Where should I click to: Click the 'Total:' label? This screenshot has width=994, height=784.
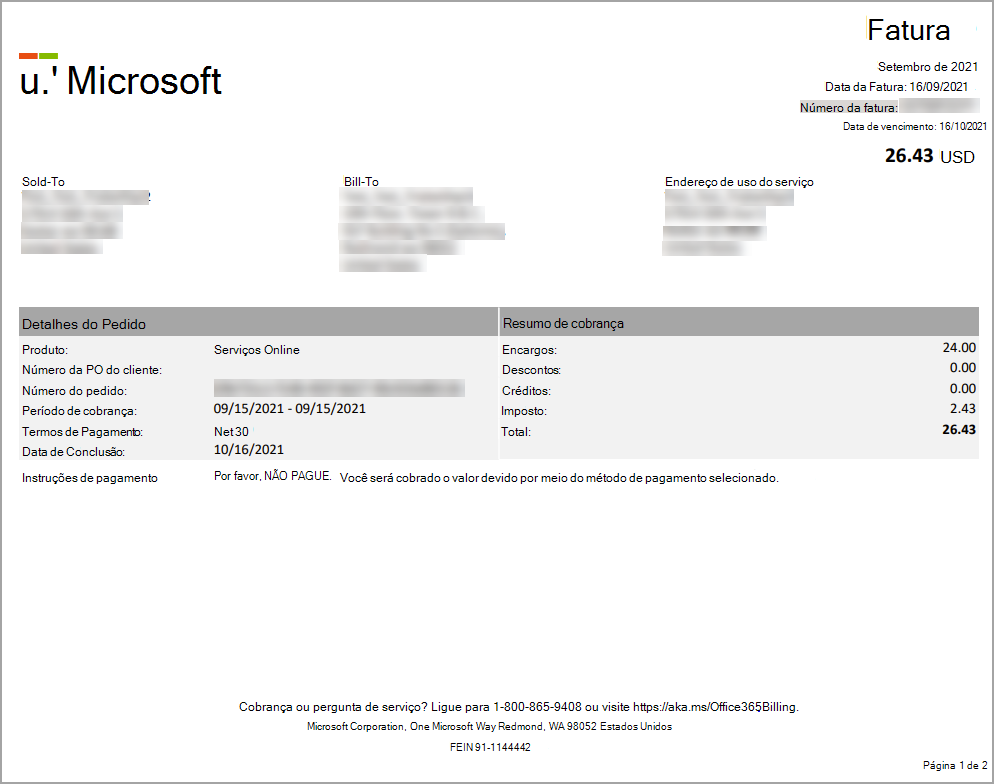tap(516, 432)
